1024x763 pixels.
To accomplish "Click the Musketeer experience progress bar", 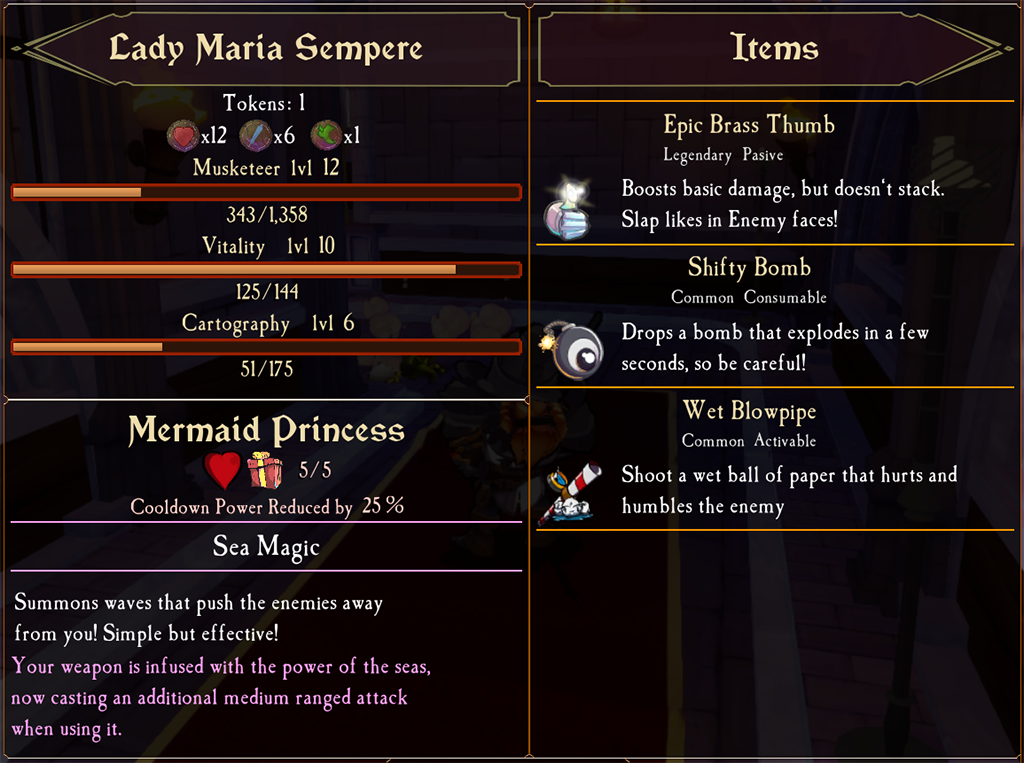I will (x=266, y=192).
